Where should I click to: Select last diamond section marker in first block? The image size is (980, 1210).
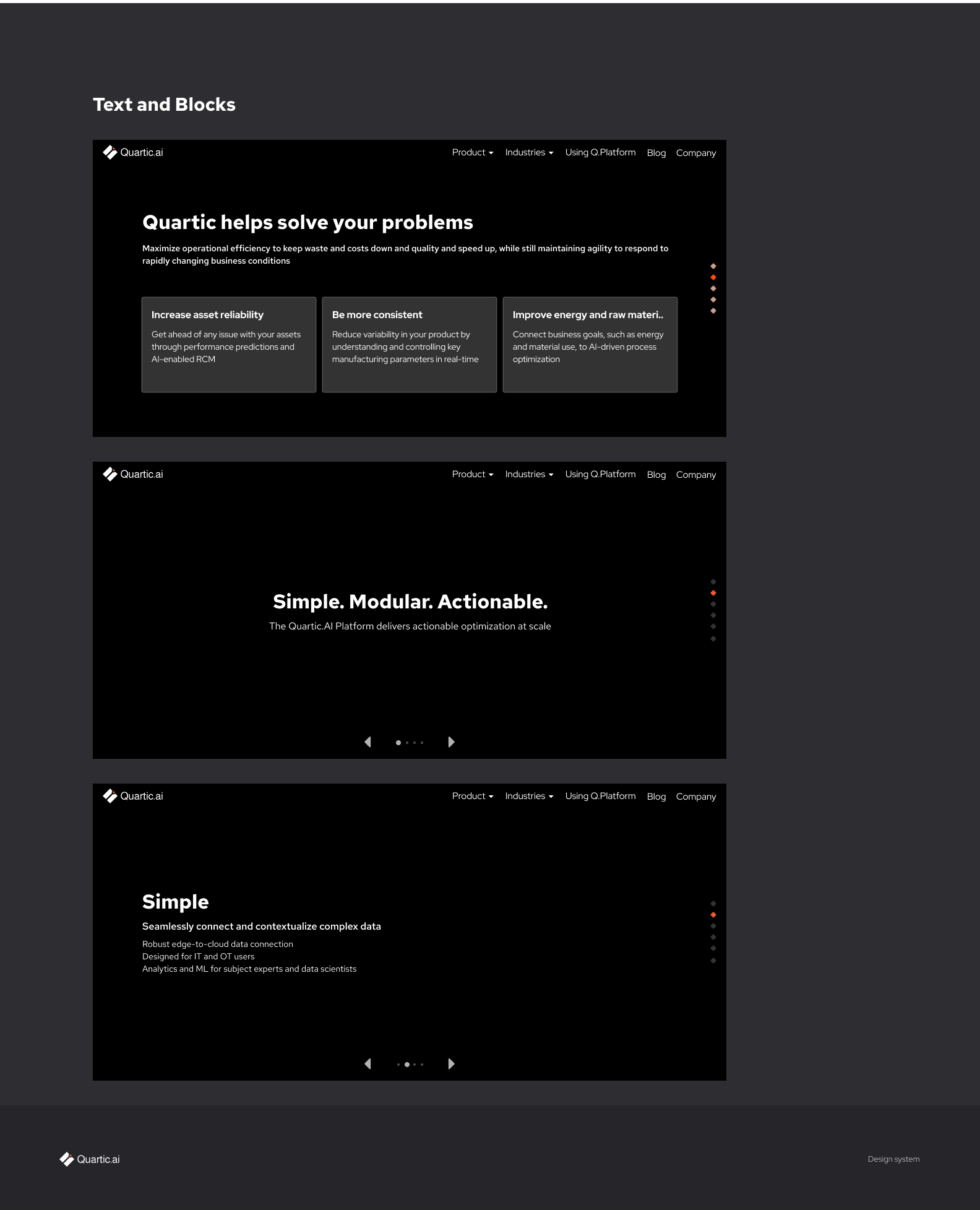(713, 311)
